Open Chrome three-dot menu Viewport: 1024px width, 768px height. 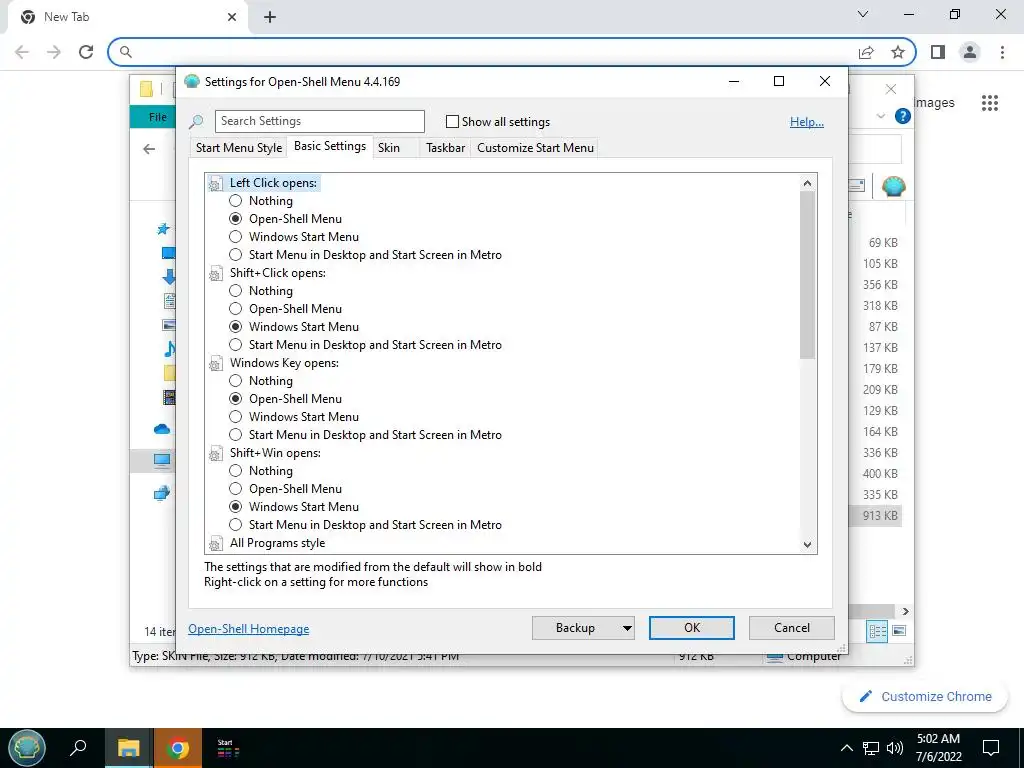coord(1002,52)
